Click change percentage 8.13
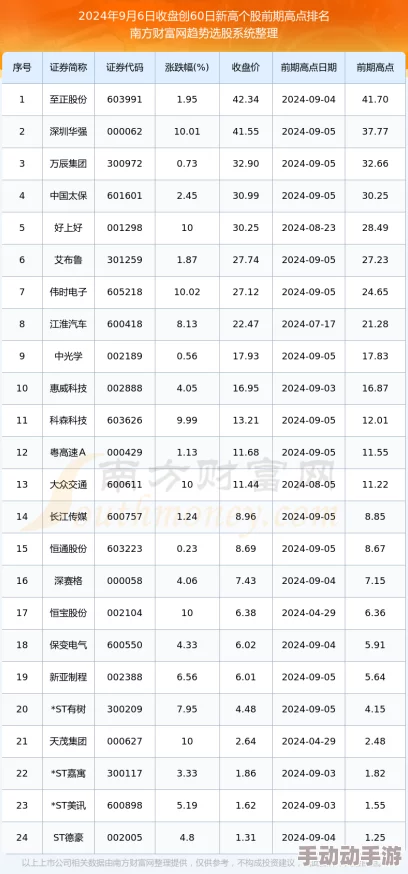Image resolution: width=408 pixels, height=874 pixels. click(187, 324)
